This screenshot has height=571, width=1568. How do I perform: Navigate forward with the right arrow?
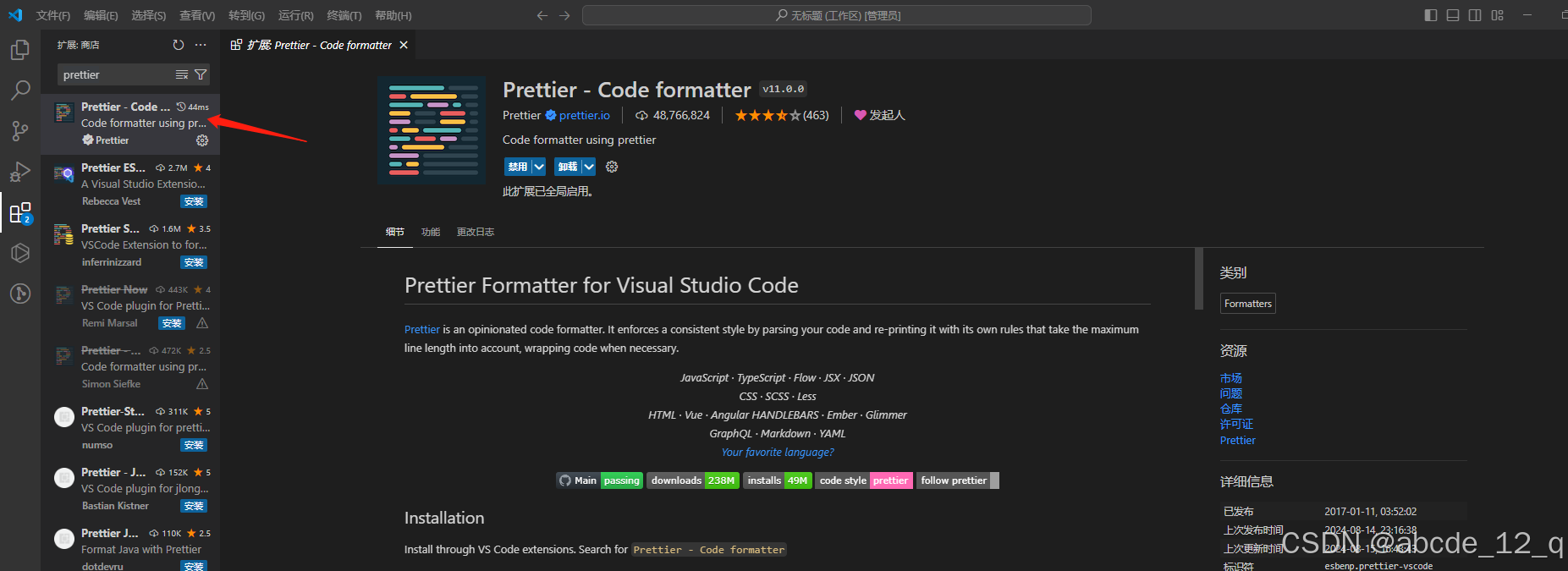564,15
